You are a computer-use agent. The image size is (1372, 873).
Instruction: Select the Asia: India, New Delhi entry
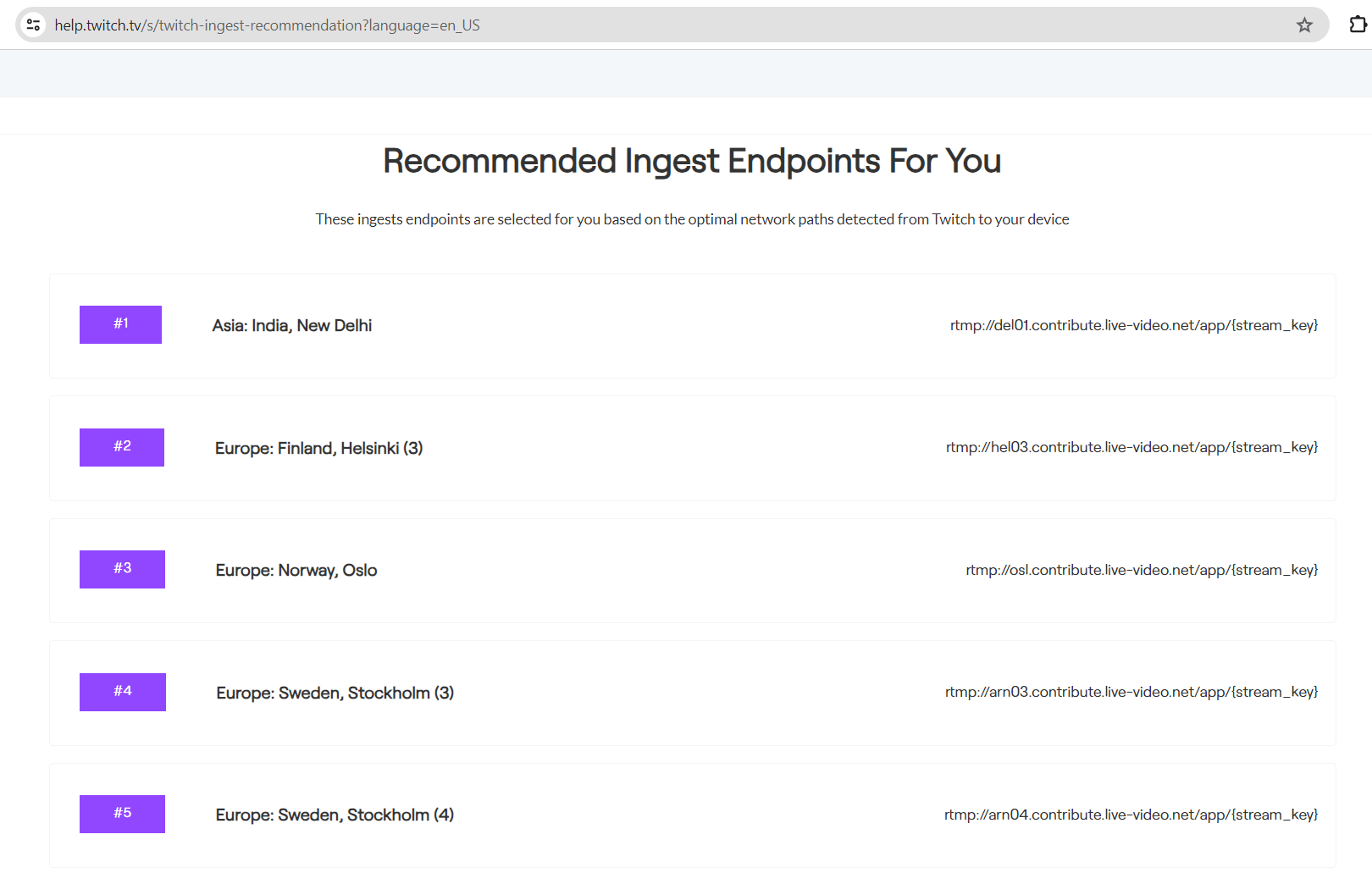point(292,326)
